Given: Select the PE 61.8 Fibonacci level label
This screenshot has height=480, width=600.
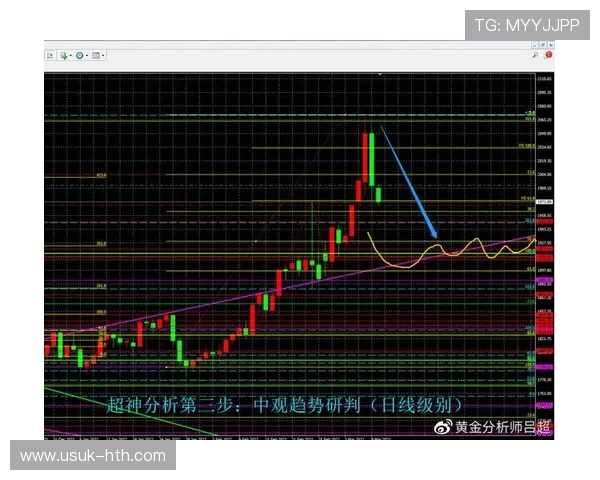Looking at the screenshot, I should 528,198.
